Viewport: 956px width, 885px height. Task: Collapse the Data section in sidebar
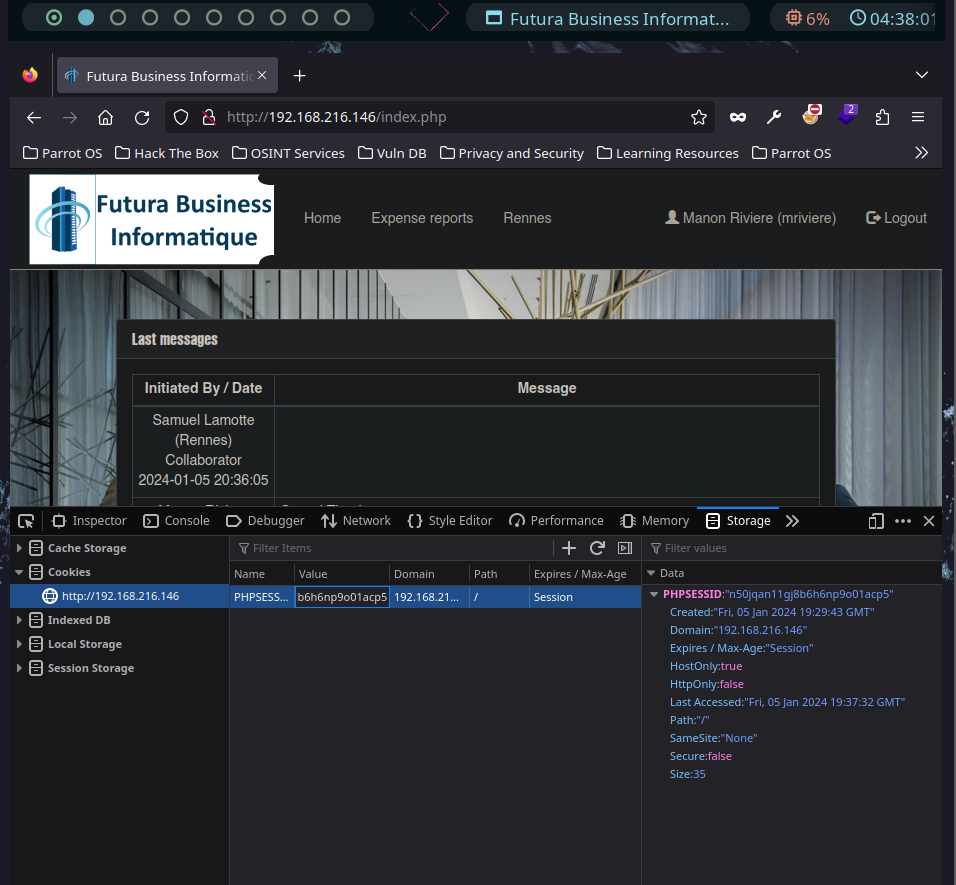coord(651,573)
